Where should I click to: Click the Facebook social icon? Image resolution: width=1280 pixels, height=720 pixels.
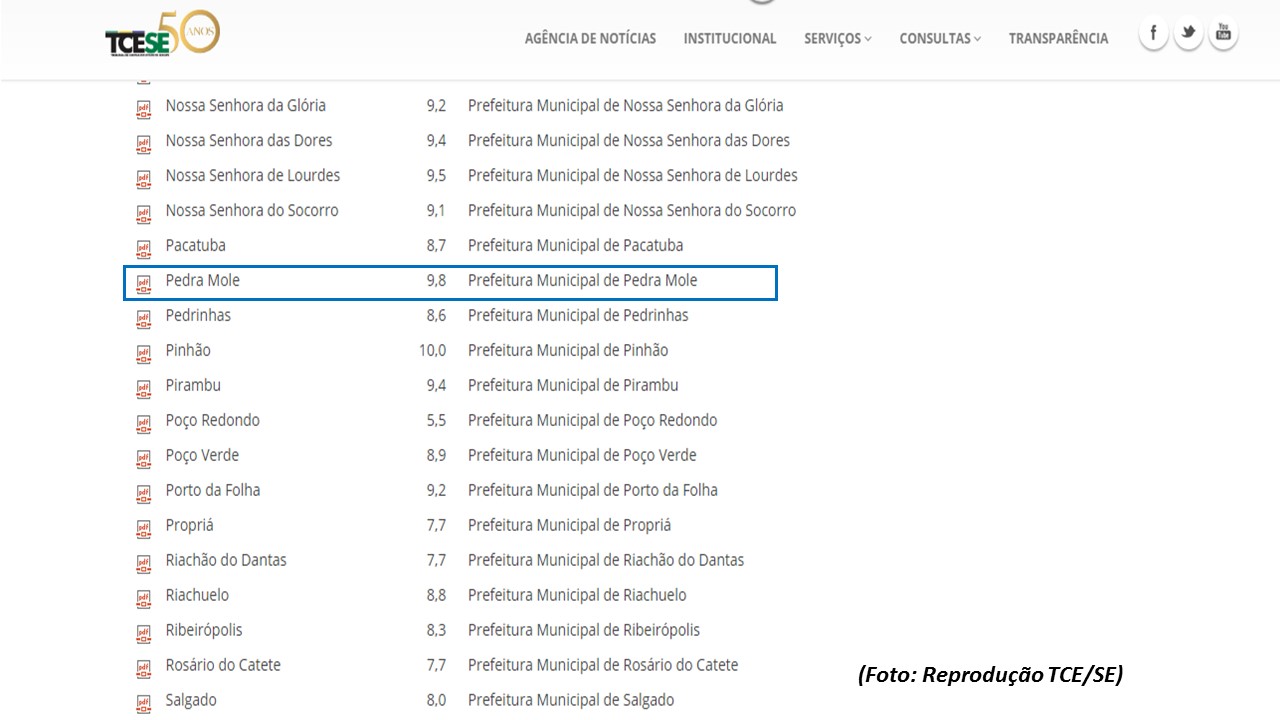click(x=1153, y=34)
